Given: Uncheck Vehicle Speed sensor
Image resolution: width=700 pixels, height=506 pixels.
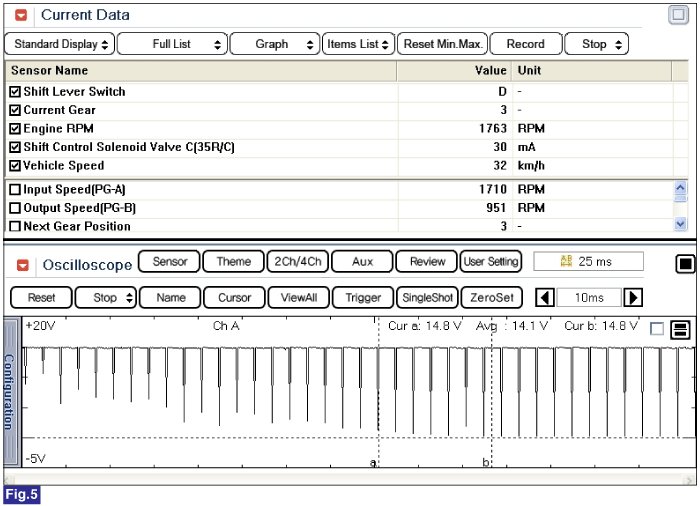Looking at the screenshot, I should (x=15, y=166).
